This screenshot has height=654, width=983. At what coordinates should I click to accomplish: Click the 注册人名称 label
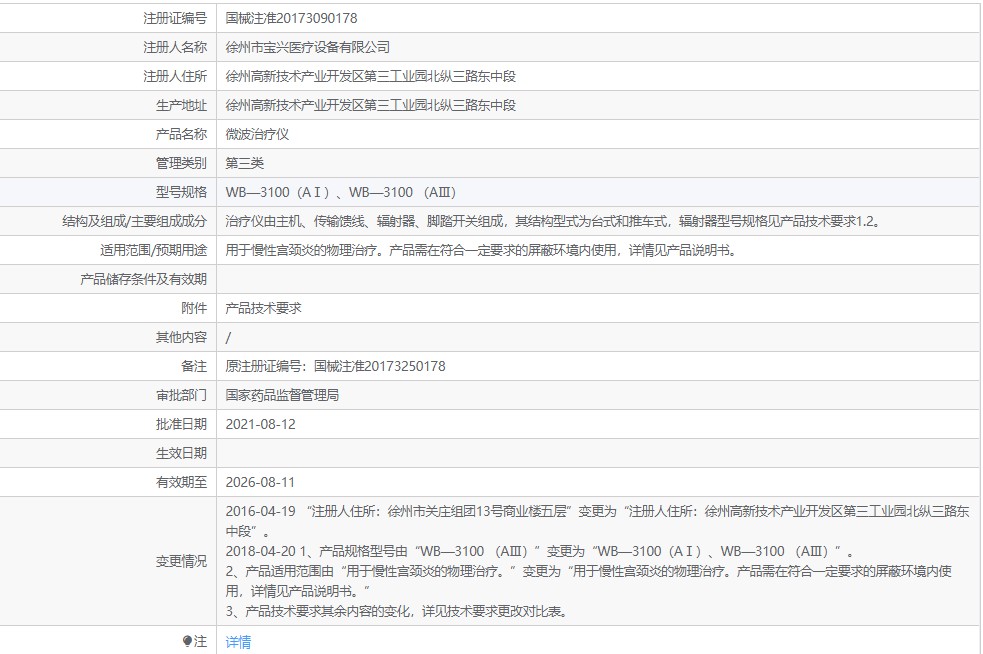[x=175, y=47]
